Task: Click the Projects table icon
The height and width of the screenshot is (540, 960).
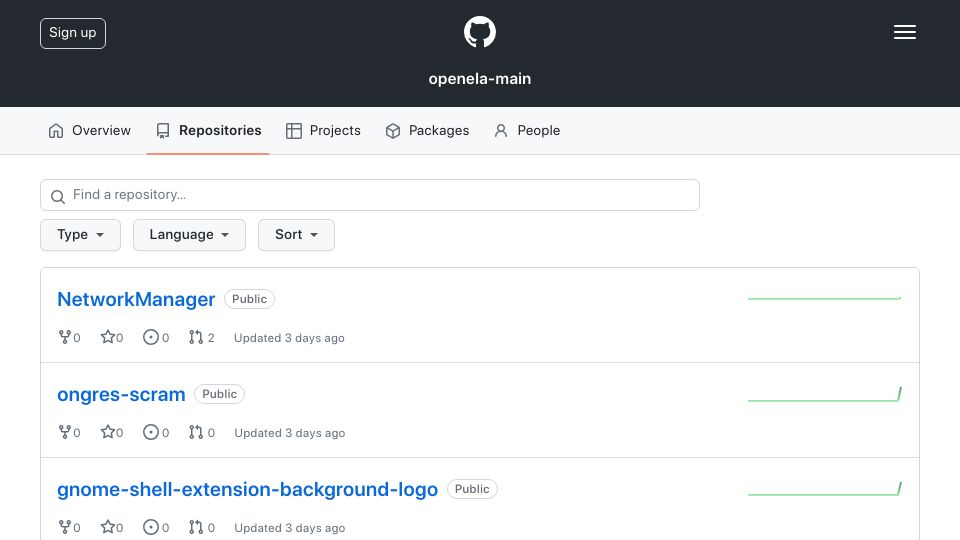Action: 294,131
